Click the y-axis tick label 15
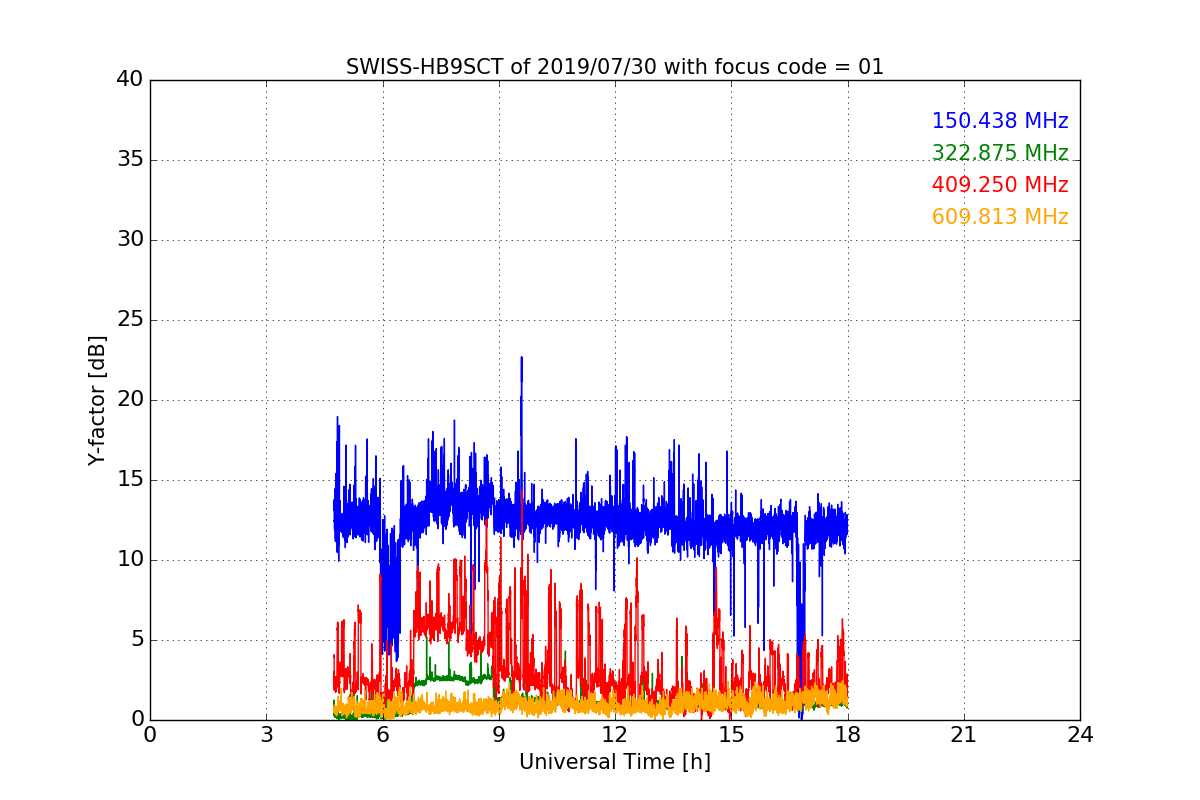1200x800 pixels. click(x=129, y=480)
